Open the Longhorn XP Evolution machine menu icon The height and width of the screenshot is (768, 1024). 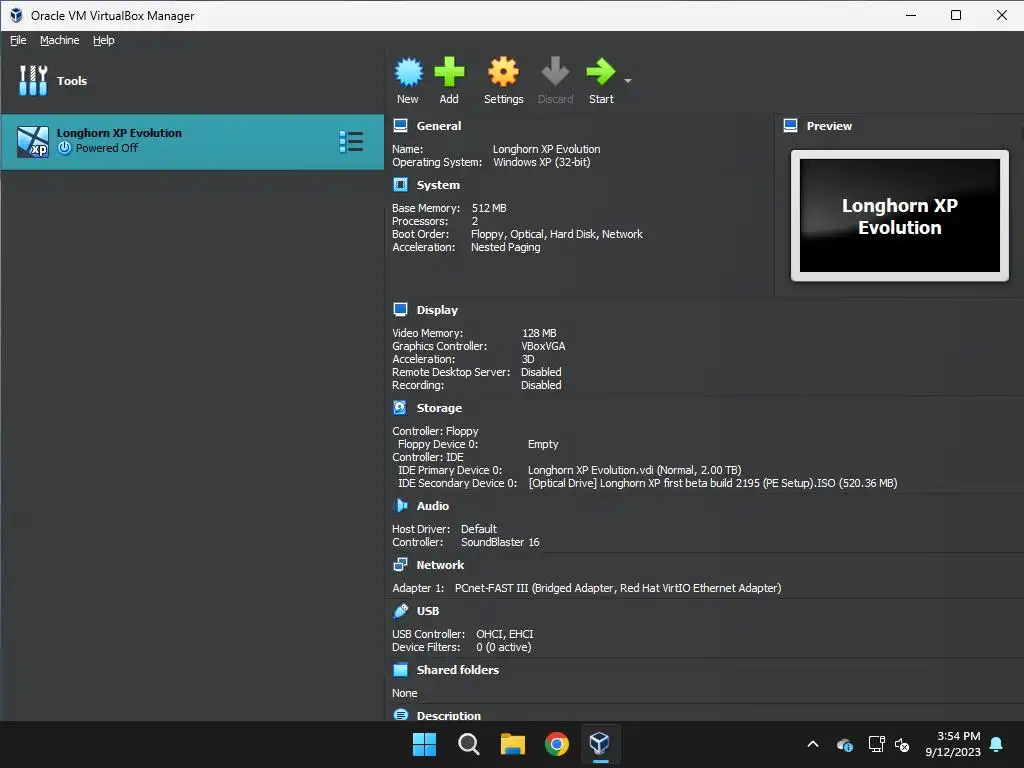click(351, 142)
